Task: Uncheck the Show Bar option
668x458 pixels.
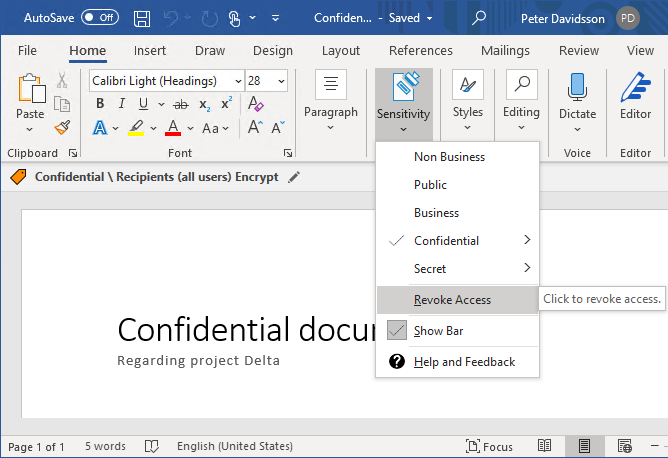Action: (x=438, y=331)
